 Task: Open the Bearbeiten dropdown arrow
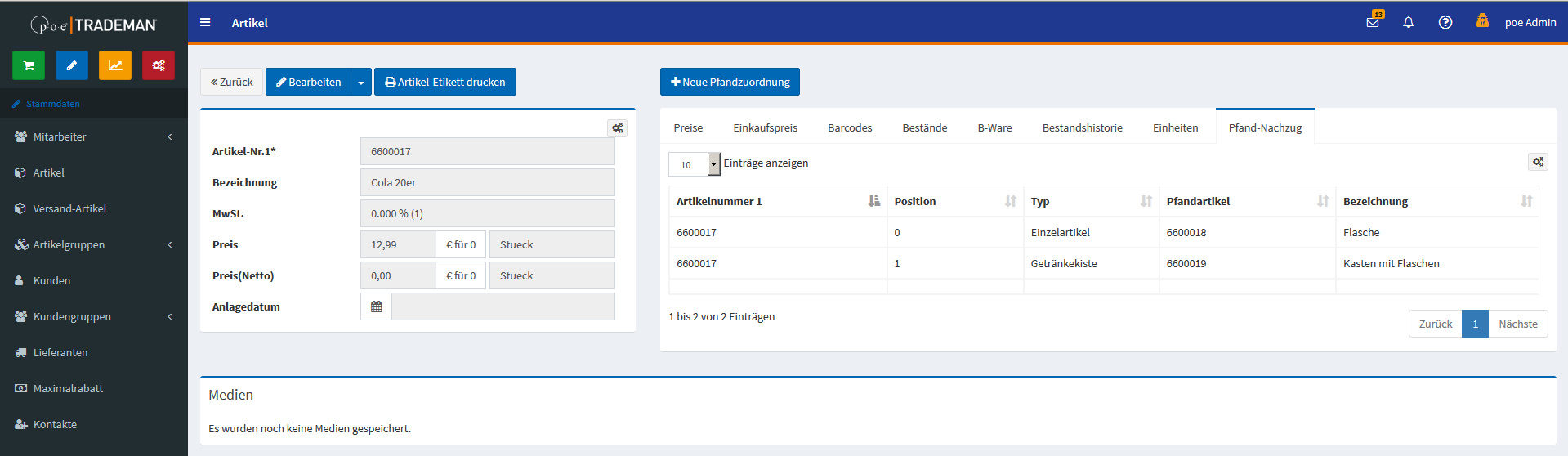pos(361,82)
